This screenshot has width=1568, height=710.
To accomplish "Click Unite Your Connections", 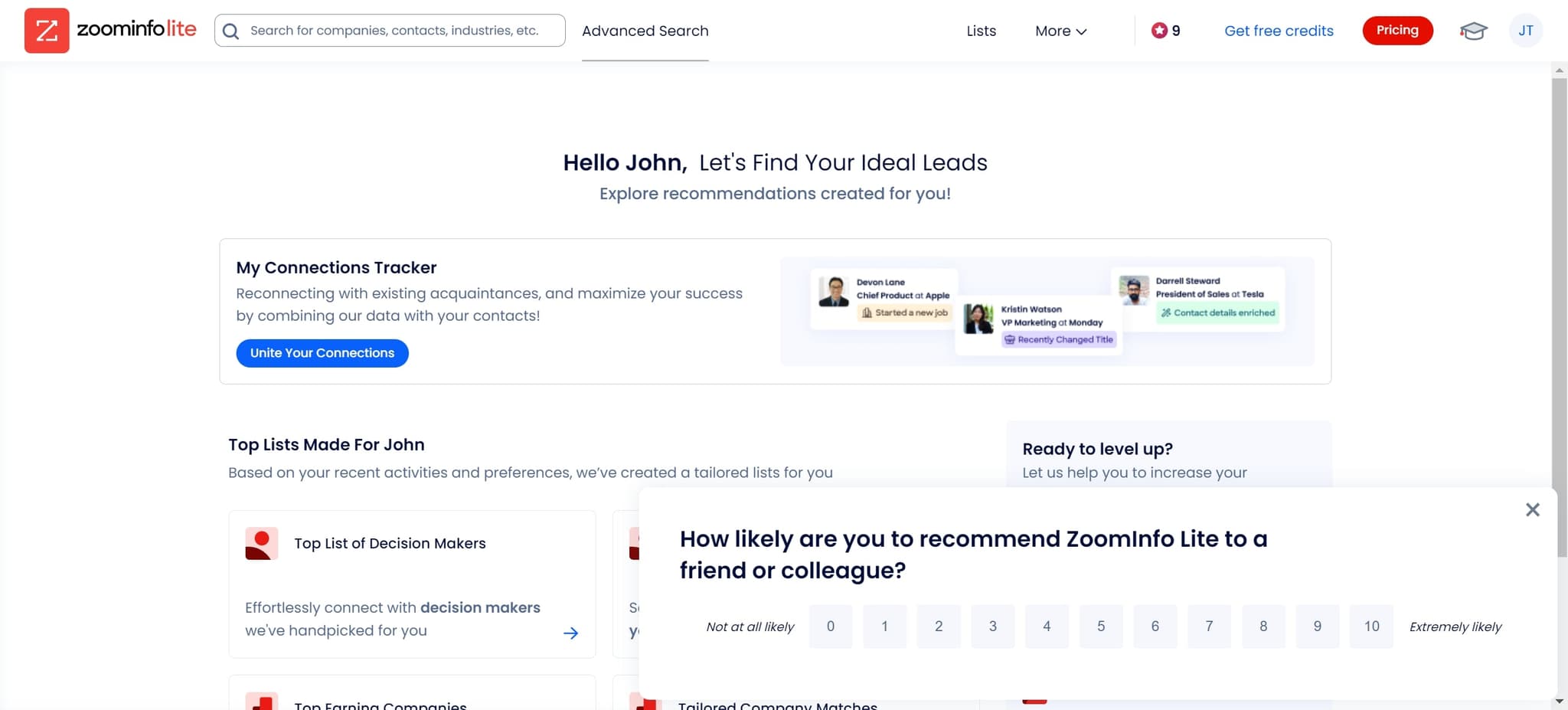I will 322,353.
